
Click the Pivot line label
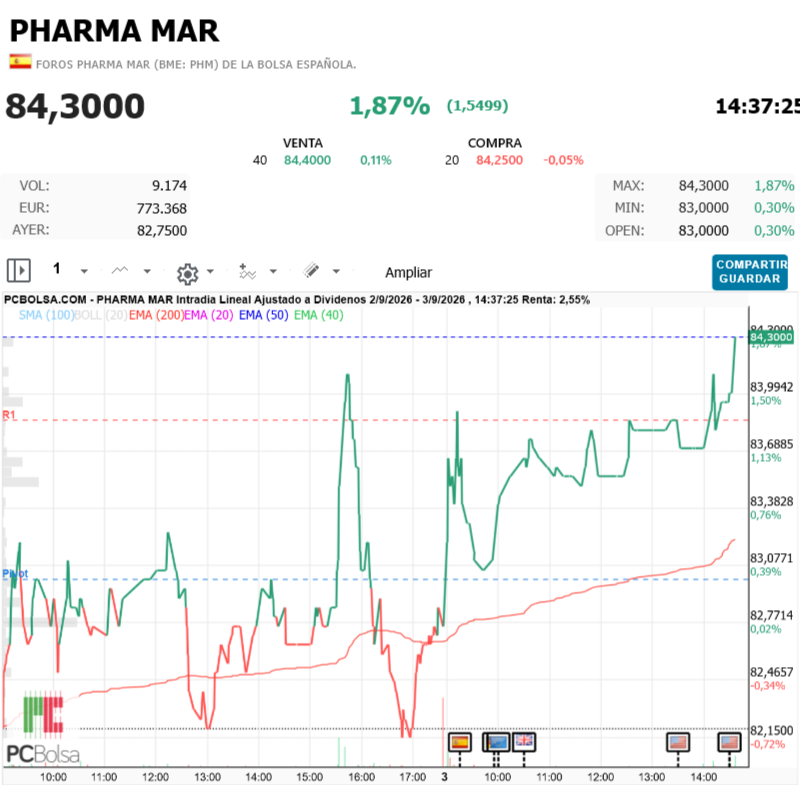(15, 574)
